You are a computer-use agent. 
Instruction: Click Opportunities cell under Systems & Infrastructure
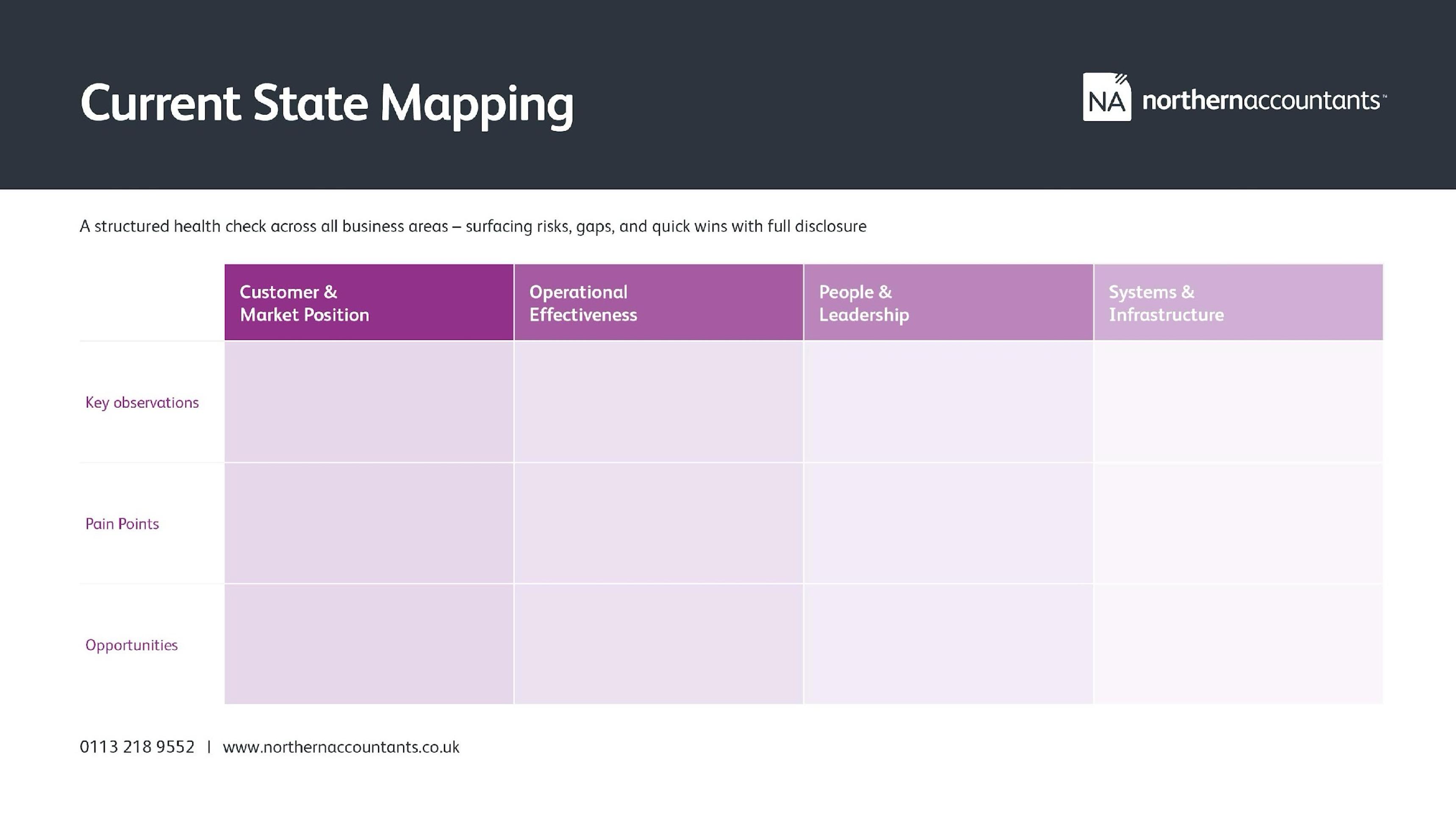tap(1238, 644)
